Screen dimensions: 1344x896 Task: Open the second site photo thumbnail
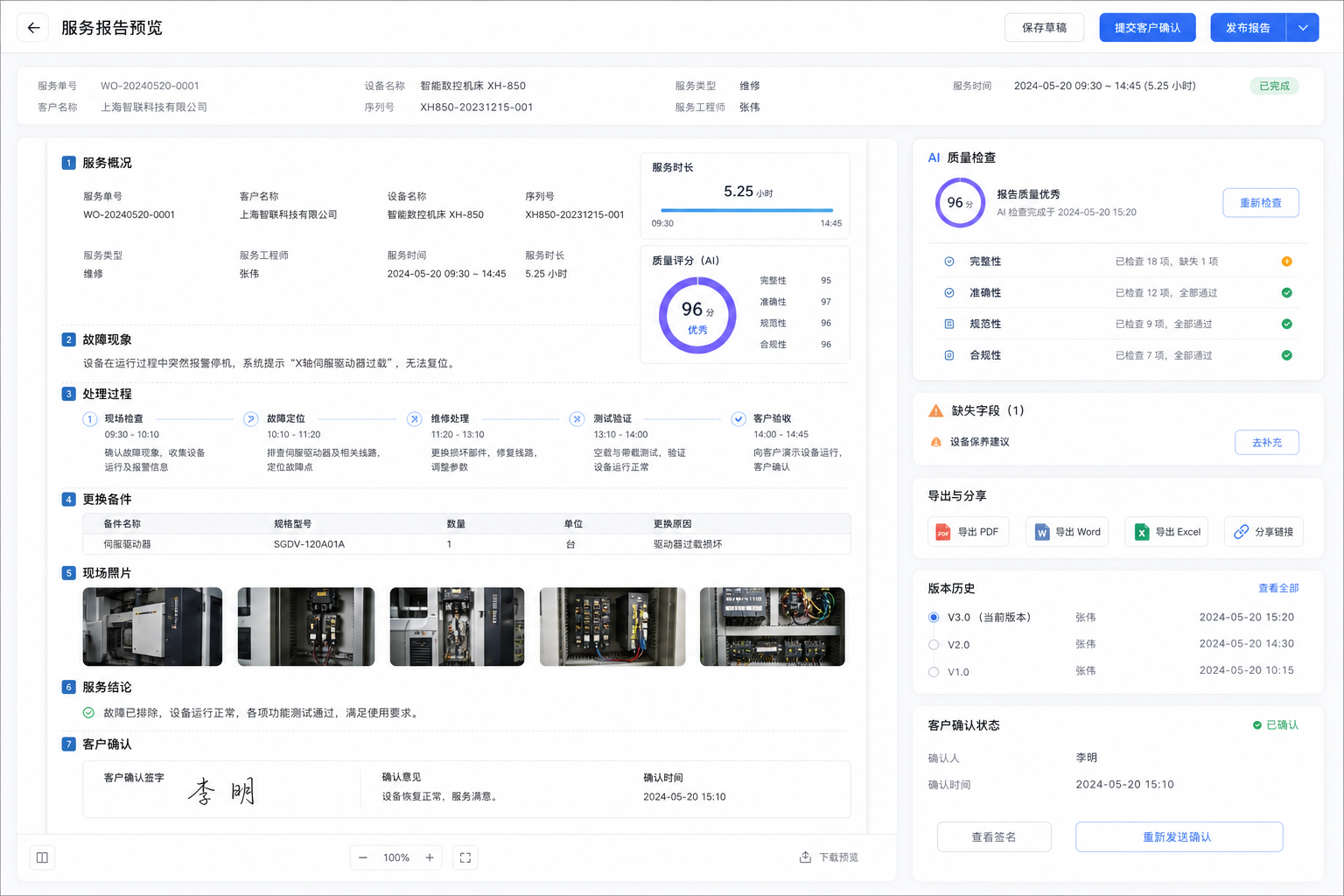point(306,626)
